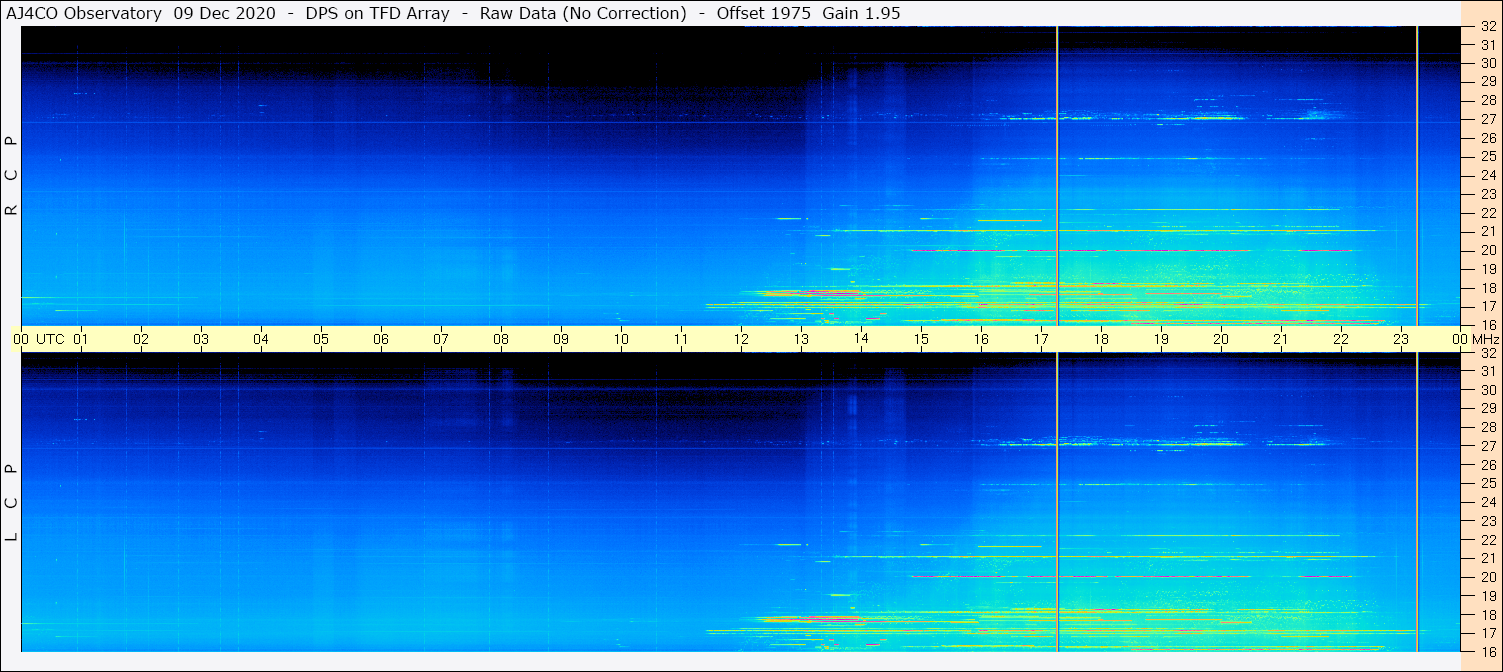Select the 15 hour tick label

(921, 339)
